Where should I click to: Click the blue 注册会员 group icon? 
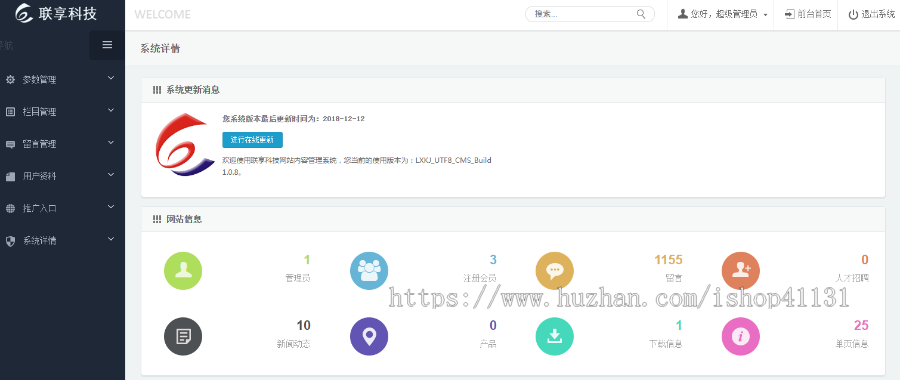[x=369, y=271]
